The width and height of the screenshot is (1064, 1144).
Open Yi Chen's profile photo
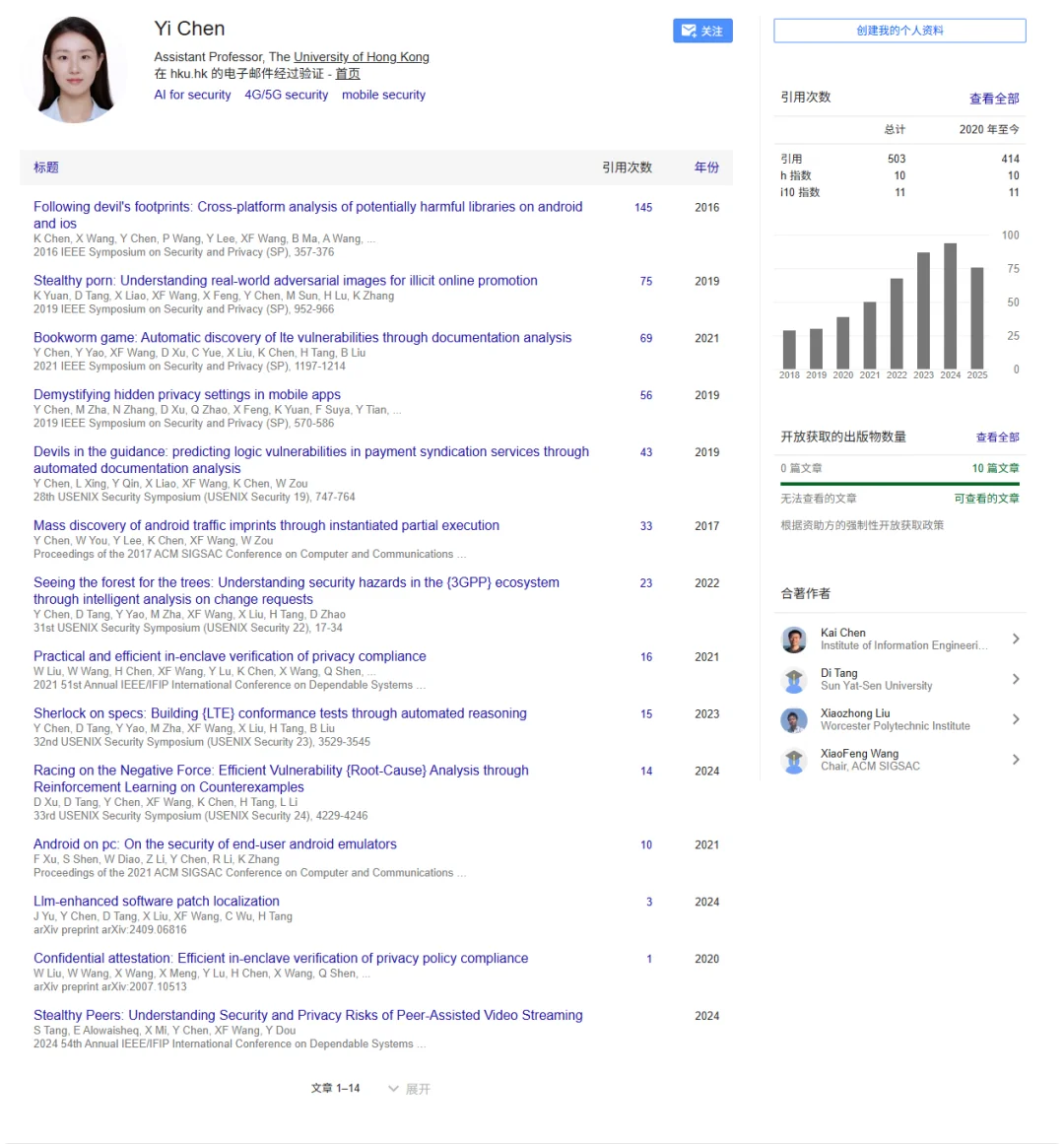[75, 70]
